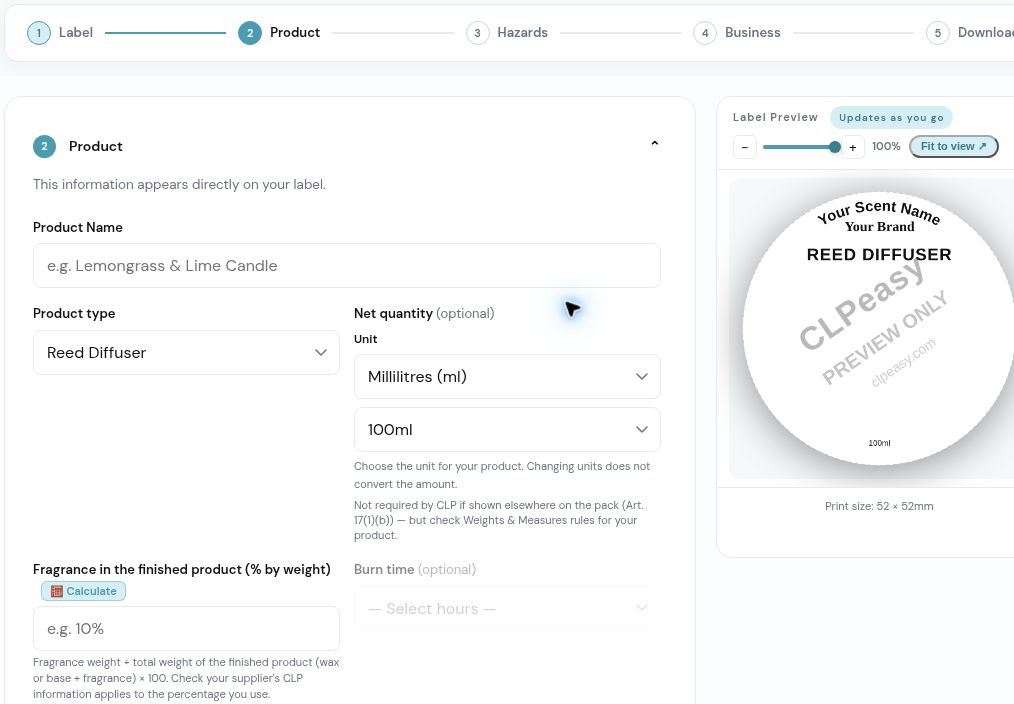1014x704 pixels.
Task: Open the Burn time hours dropdown
Action: 507,608
